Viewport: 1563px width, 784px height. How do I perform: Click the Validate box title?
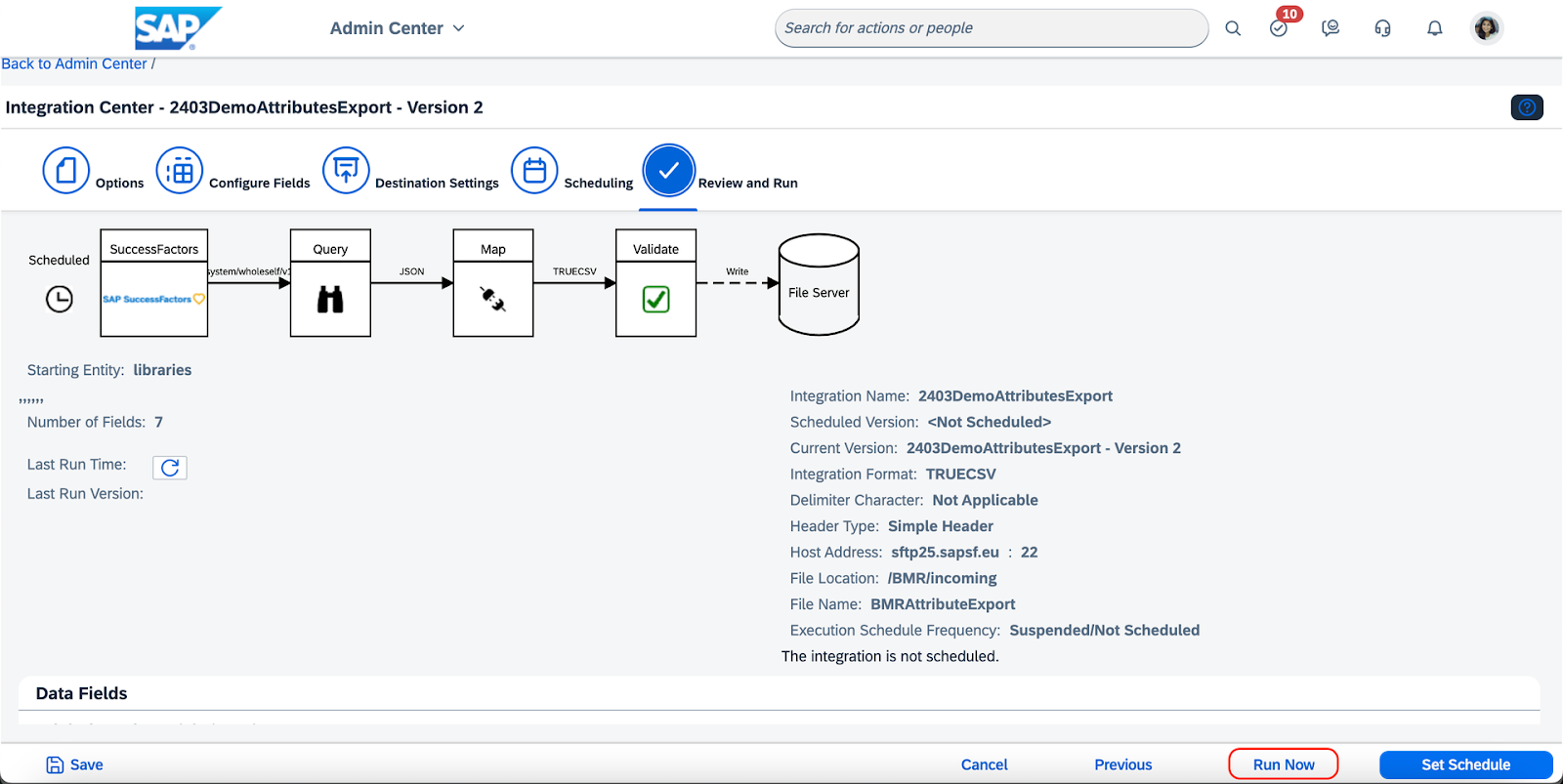click(x=655, y=249)
